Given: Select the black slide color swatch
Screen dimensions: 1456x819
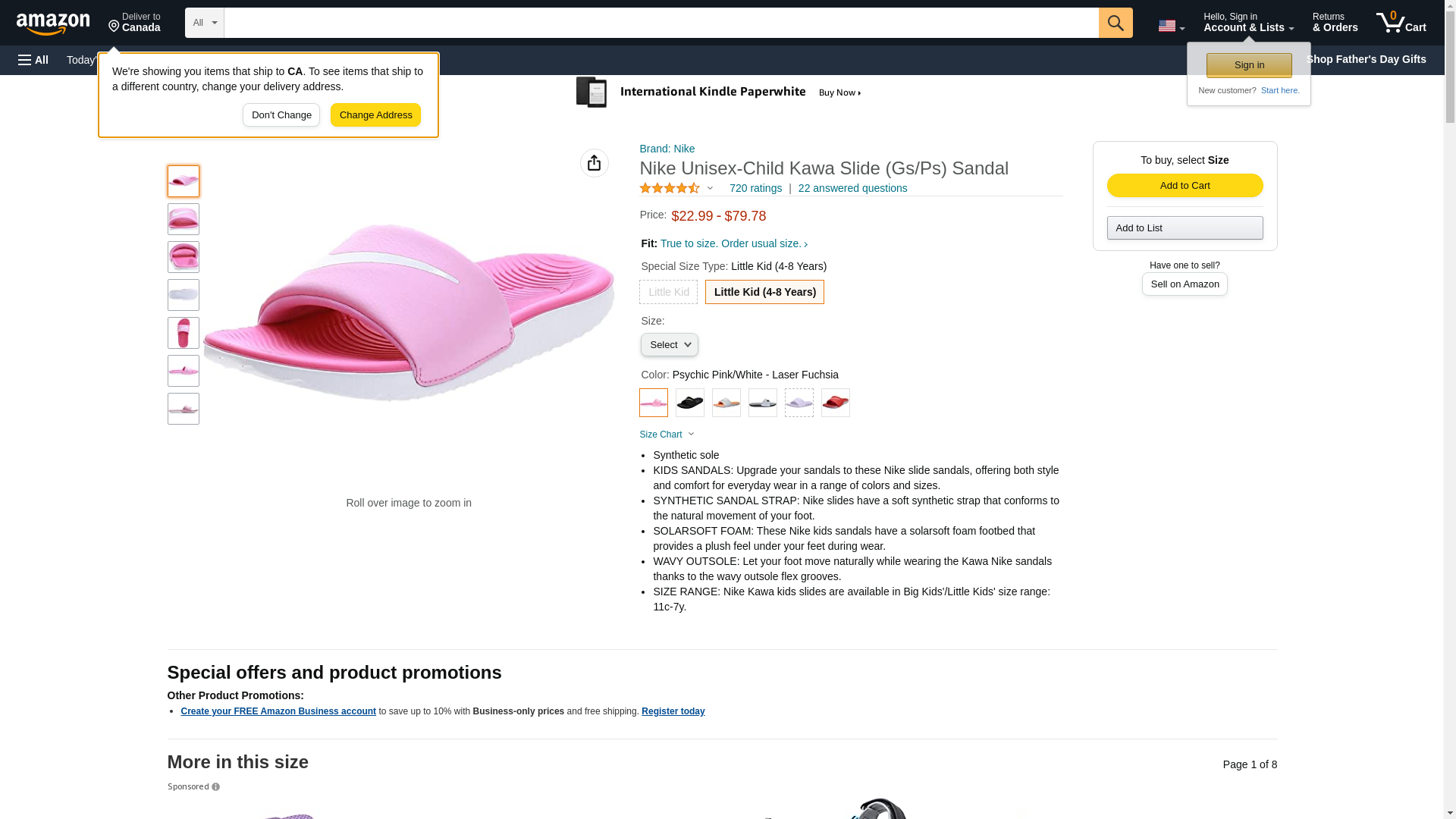Looking at the screenshot, I should [x=689, y=403].
